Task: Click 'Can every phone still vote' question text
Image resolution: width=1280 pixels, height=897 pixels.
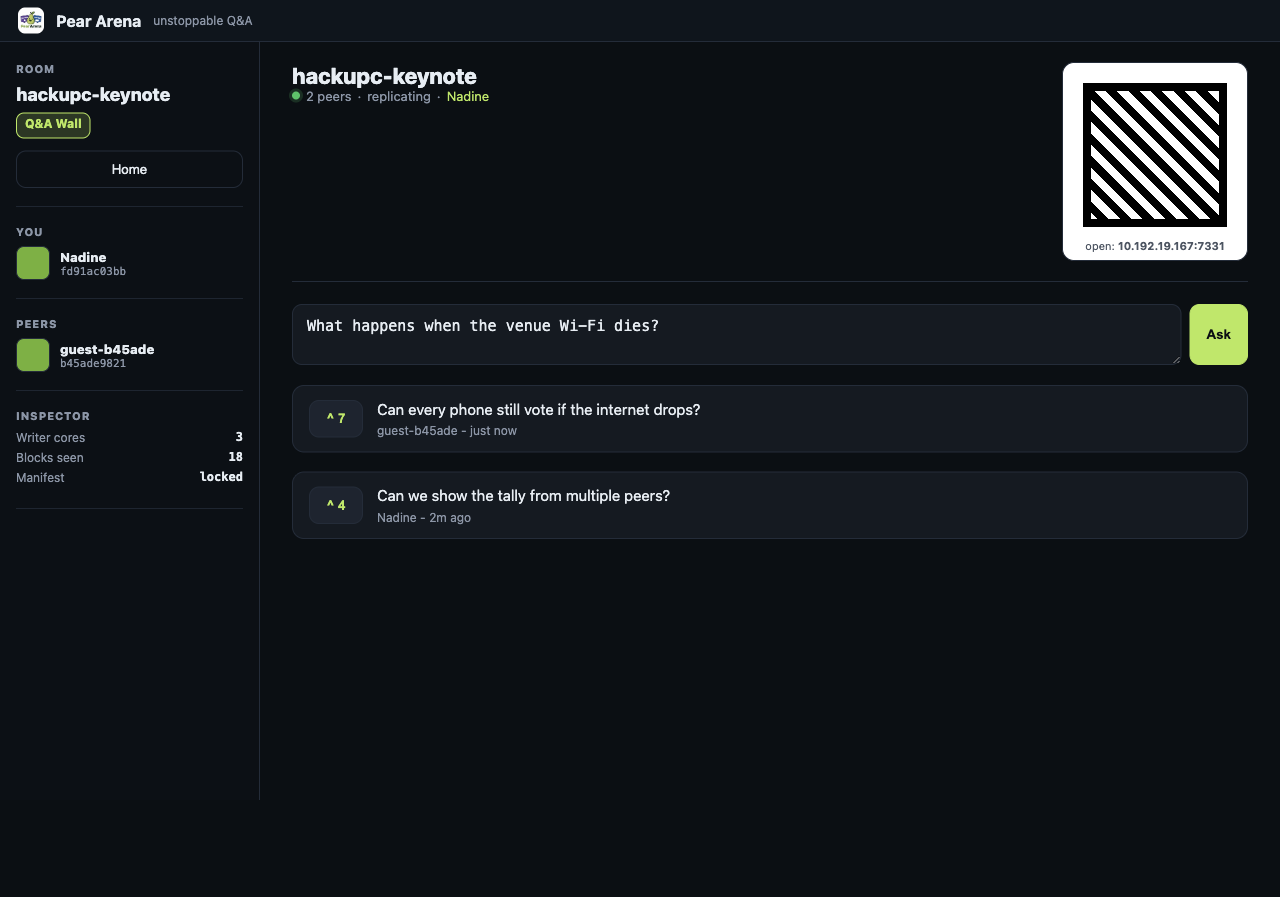Action: pos(538,410)
